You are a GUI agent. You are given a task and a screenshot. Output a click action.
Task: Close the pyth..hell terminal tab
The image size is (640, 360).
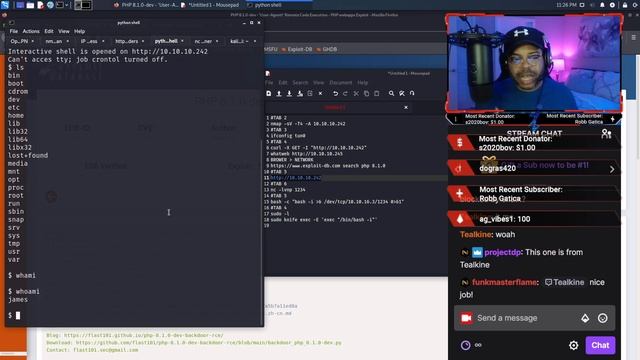point(182,41)
